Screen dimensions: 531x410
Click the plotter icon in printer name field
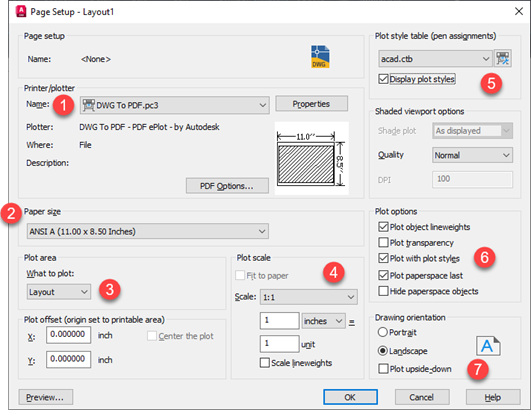click(x=88, y=105)
